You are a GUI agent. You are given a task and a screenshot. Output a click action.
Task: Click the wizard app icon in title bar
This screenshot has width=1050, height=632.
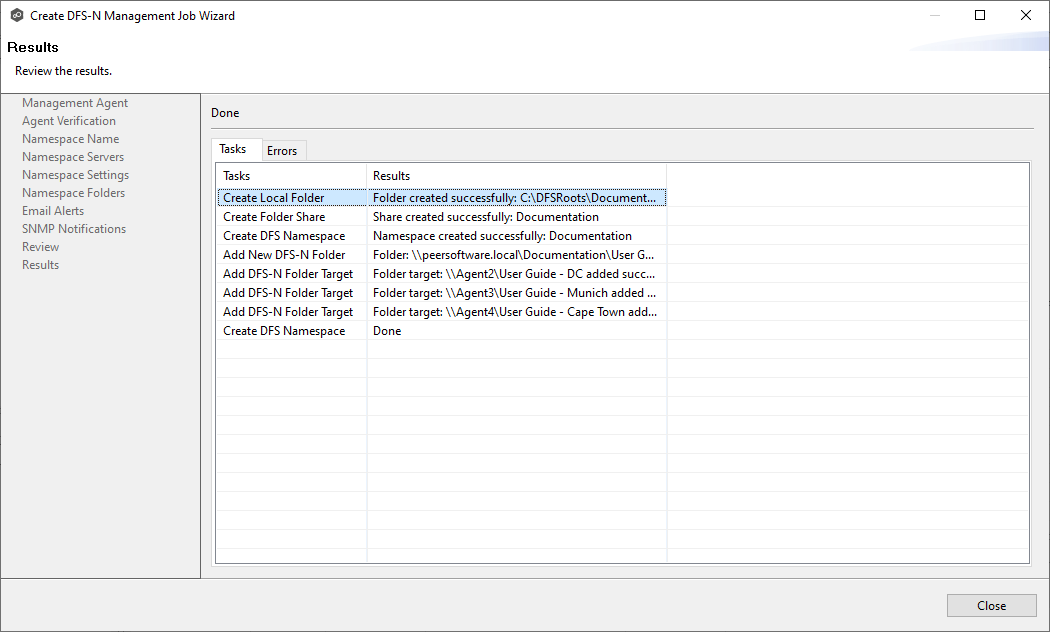pyautogui.click(x=17, y=16)
